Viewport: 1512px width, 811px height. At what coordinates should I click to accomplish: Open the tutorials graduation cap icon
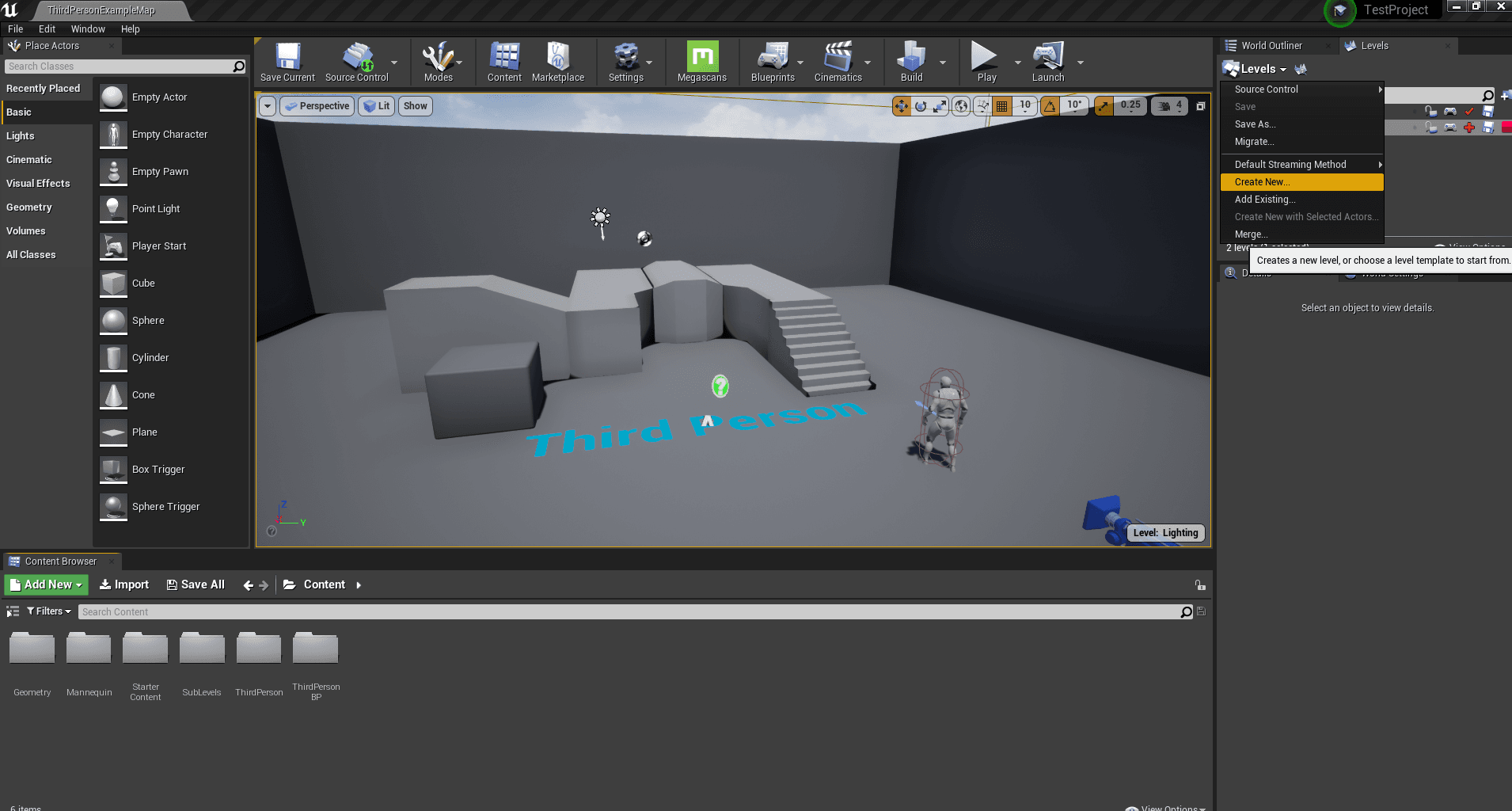coord(1339,11)
